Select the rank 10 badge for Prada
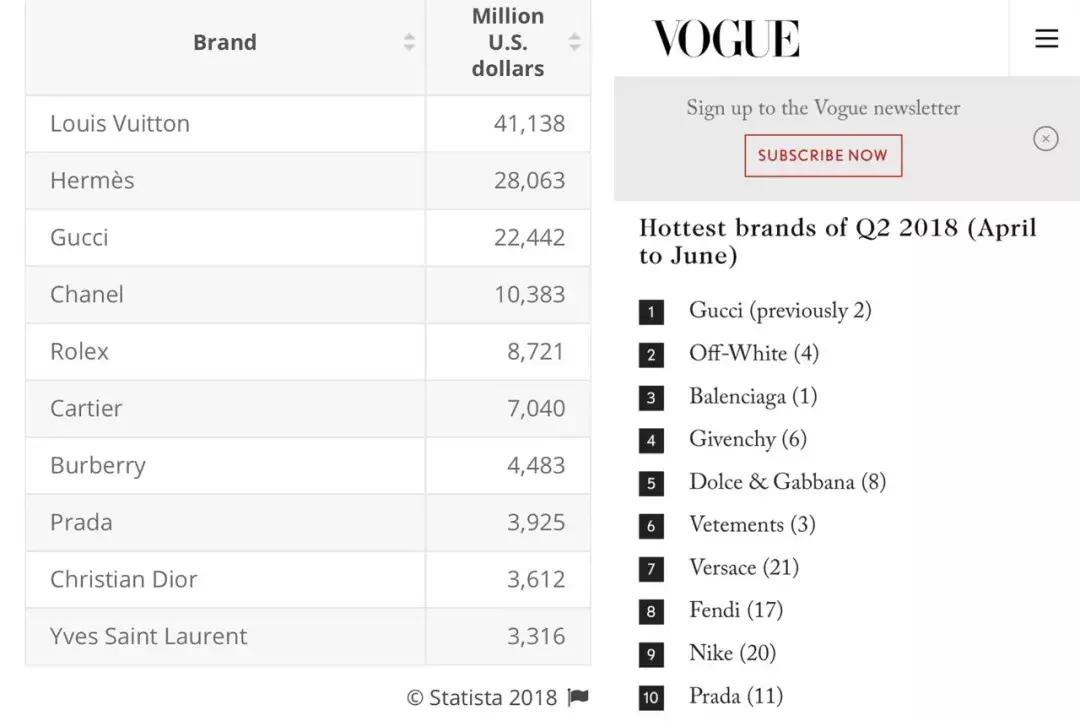 [651, 697]
